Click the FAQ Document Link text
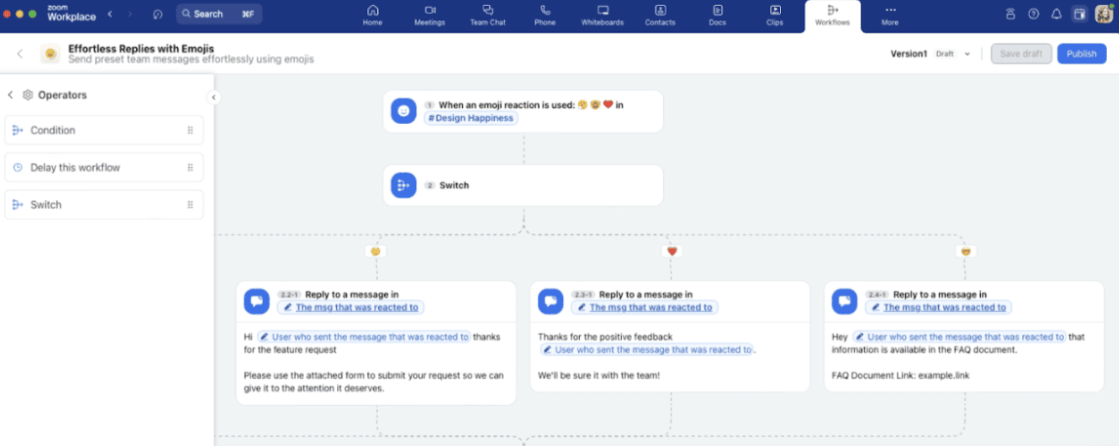This screenshot has height=446, width=1119. (901, 375)
